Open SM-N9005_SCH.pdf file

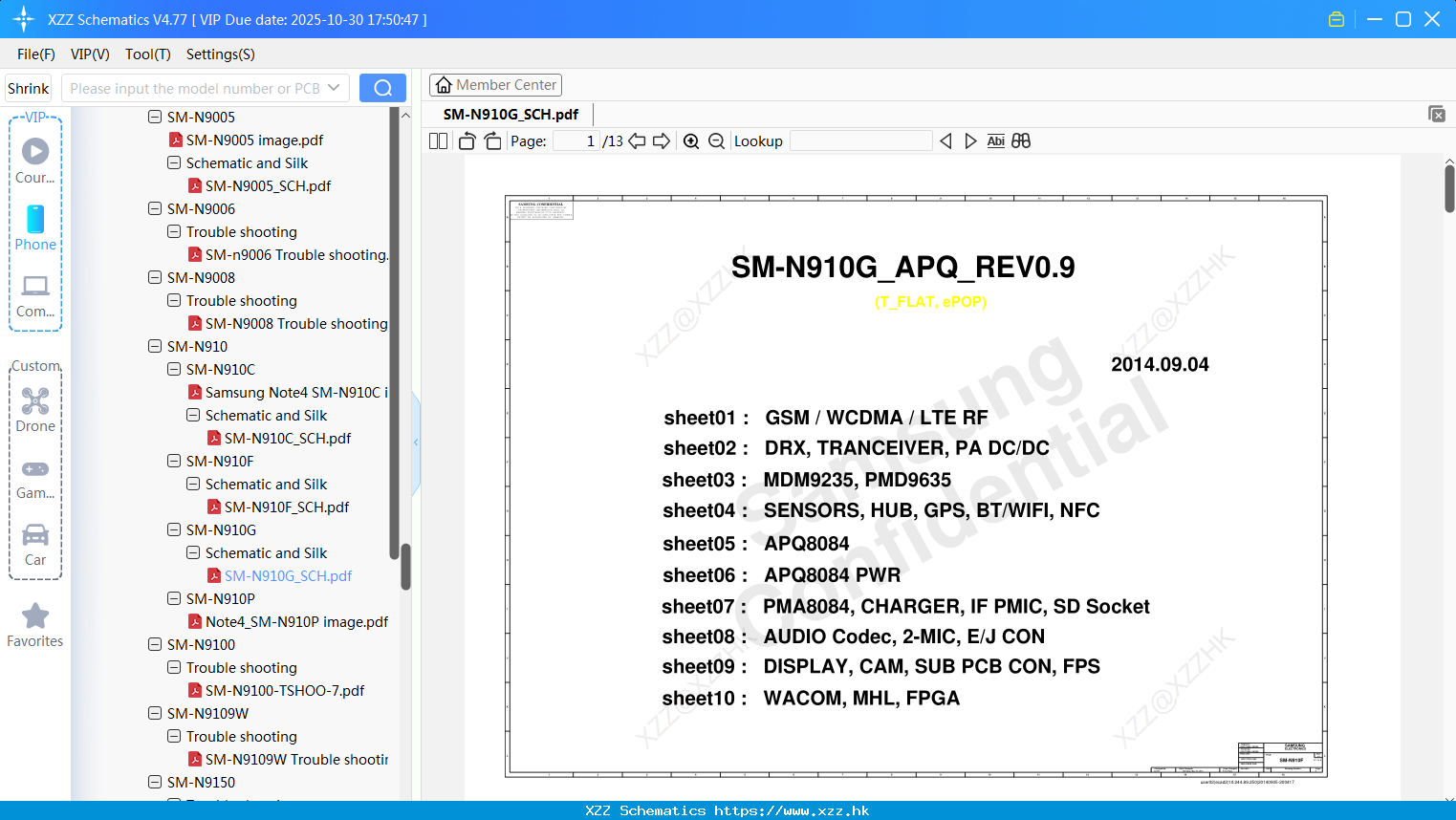[268, 185]
